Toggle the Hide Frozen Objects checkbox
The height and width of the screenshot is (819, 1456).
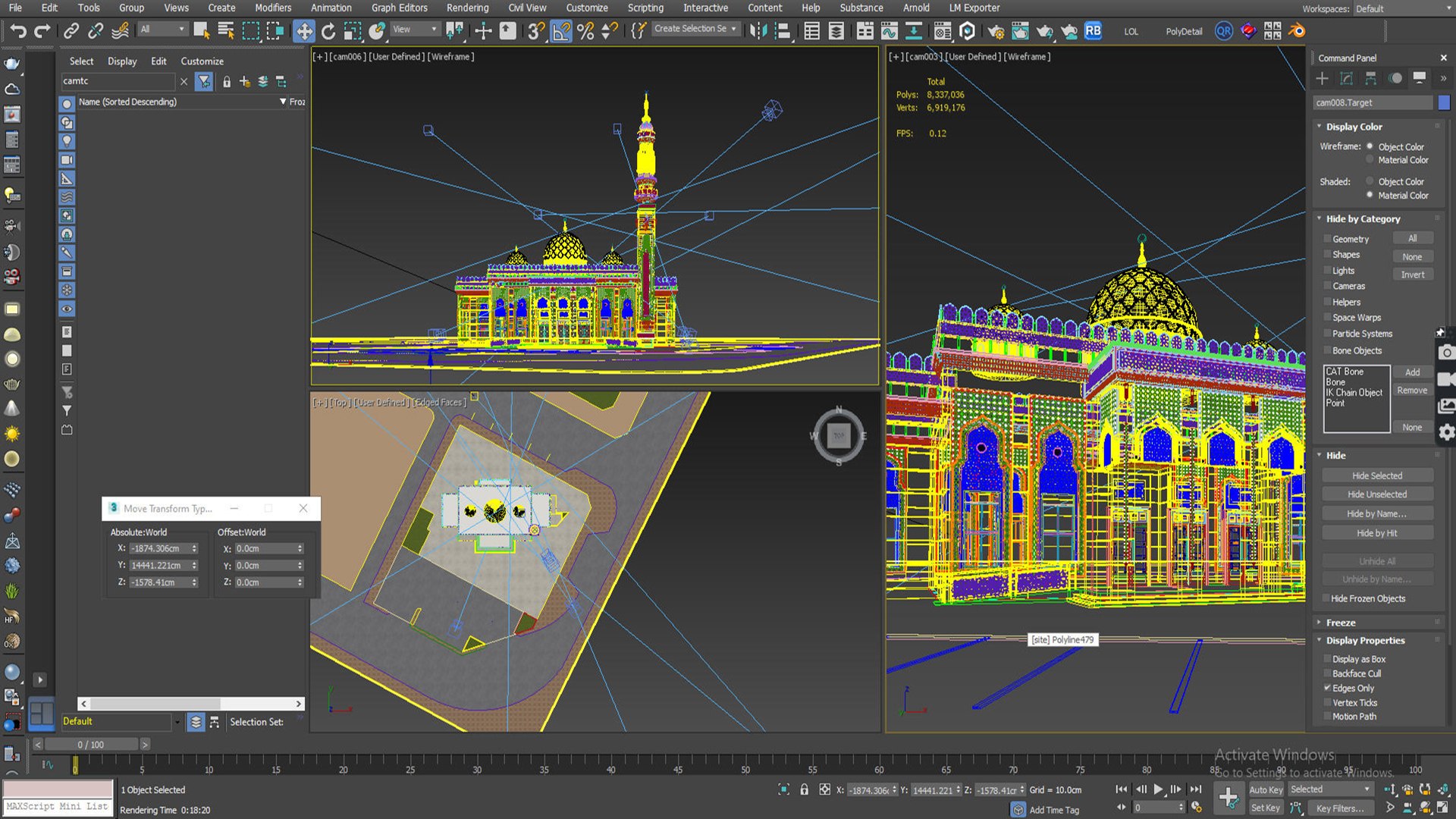point(1326,598)
